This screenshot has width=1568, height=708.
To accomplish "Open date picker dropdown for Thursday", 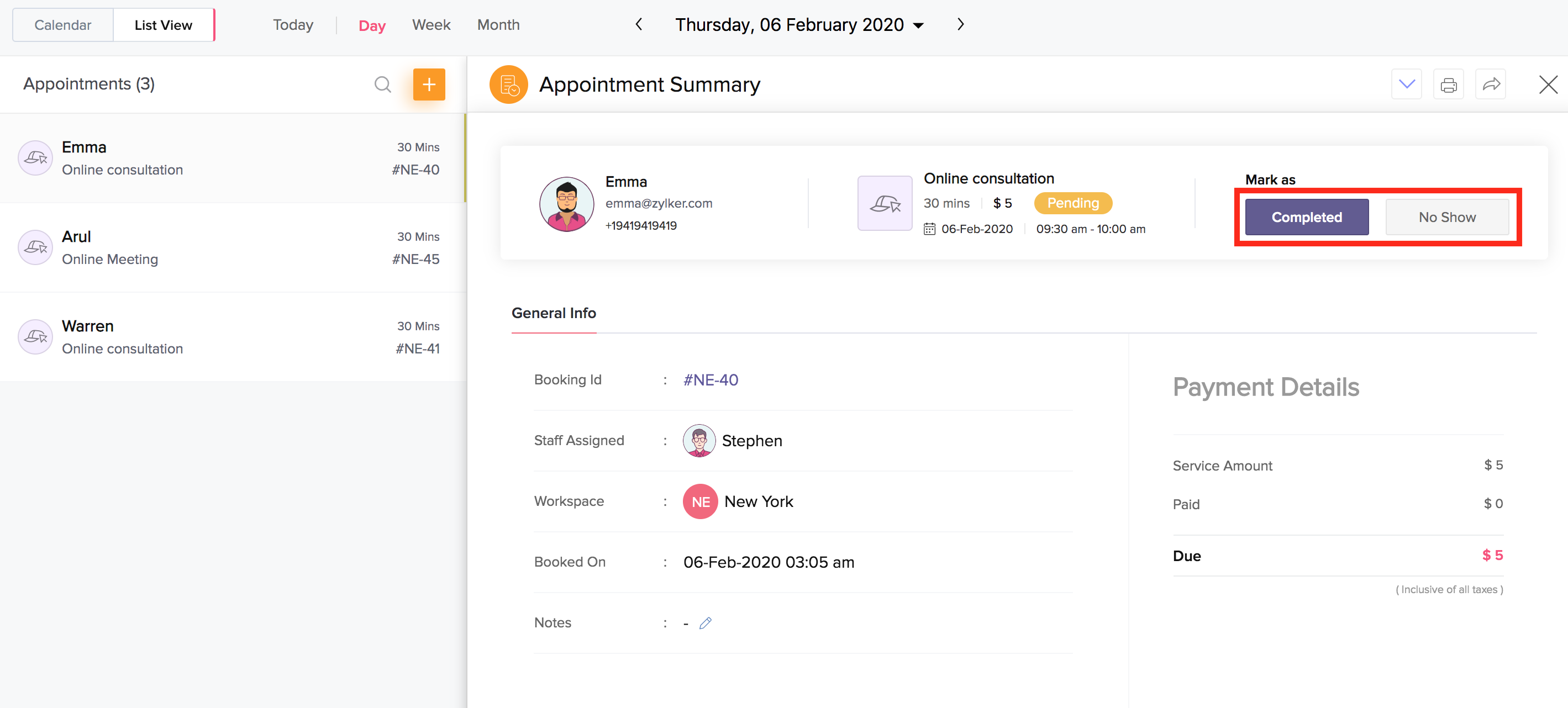I will [918, 25].
